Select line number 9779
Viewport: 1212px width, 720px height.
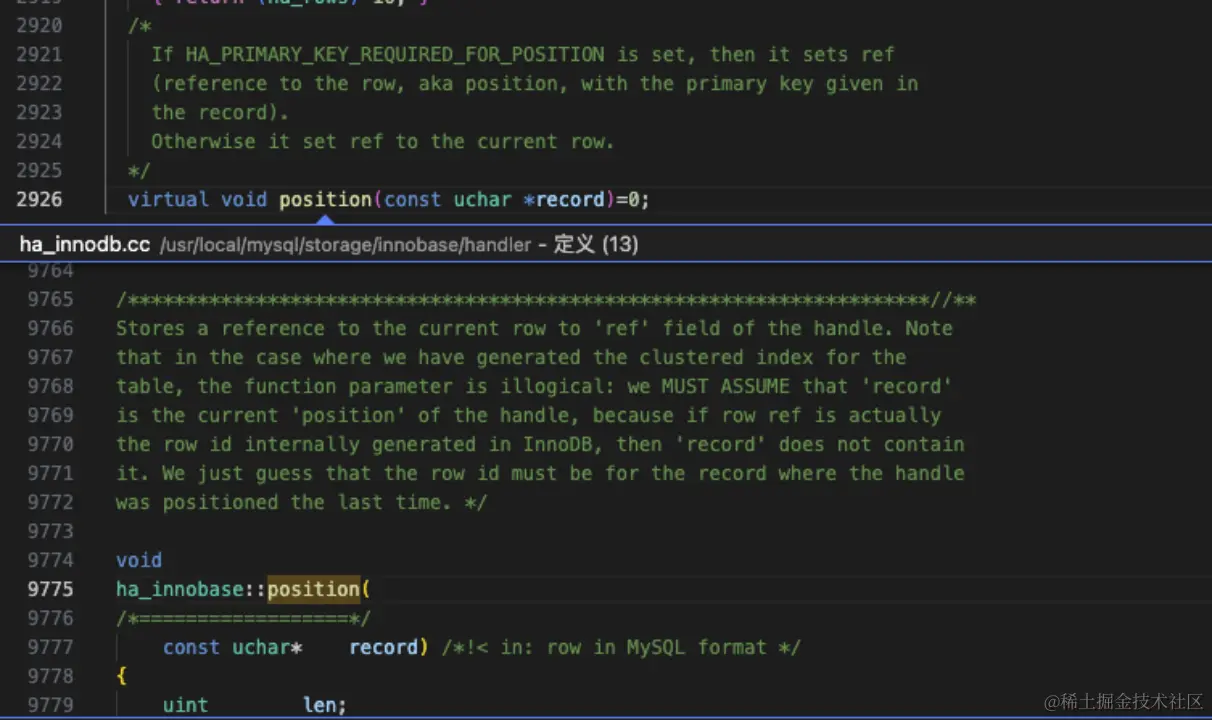coord(51,705)
